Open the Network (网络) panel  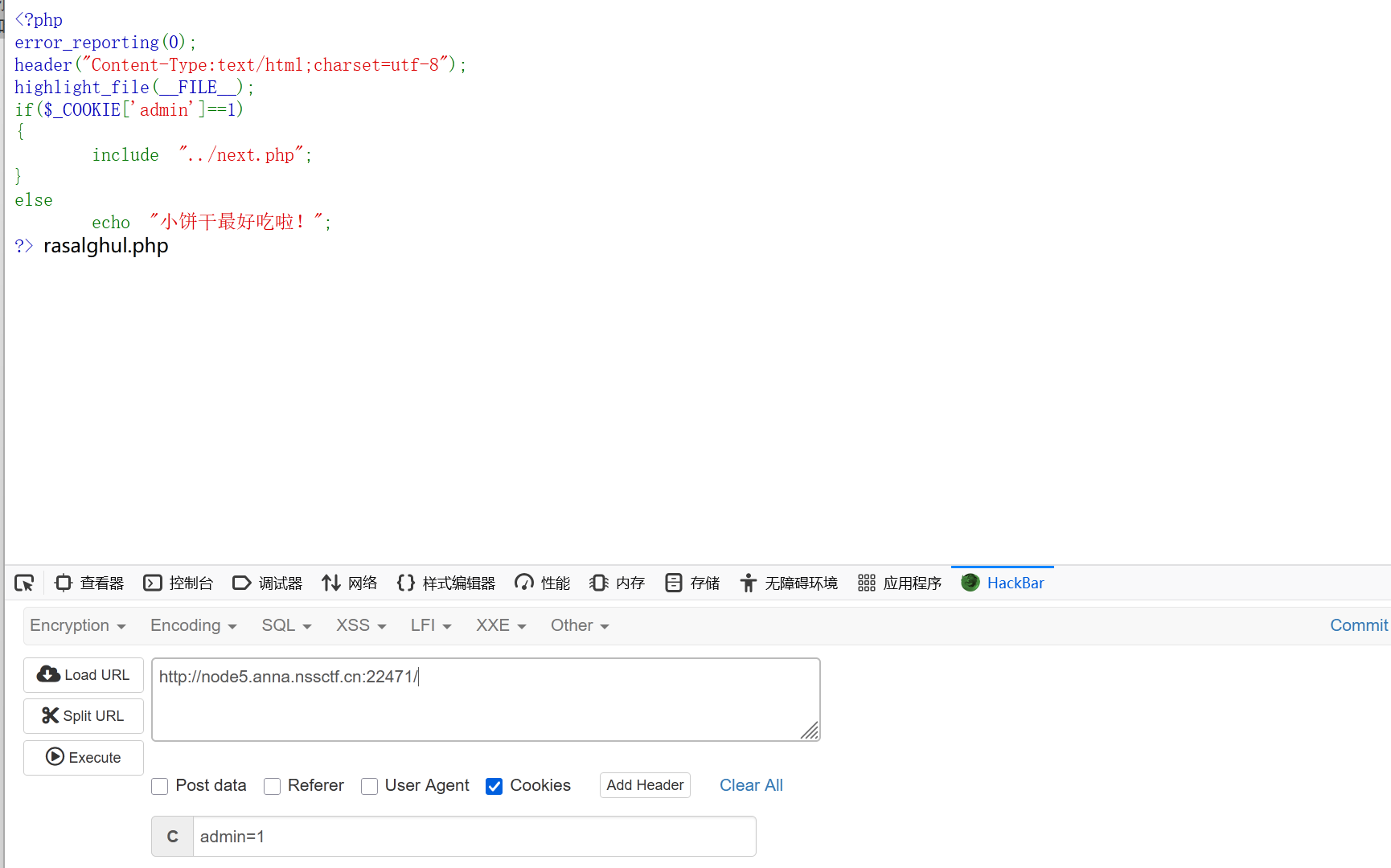349,583
